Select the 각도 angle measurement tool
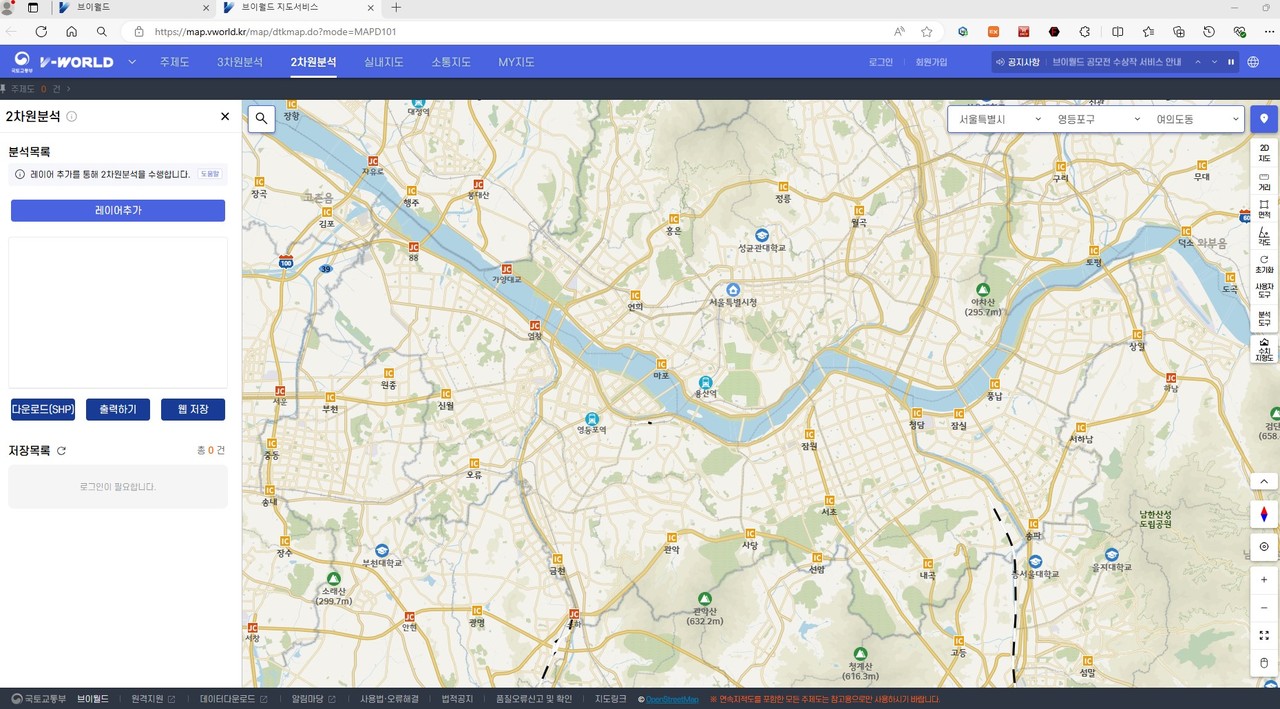1280x709 pixels. tap(1264, 237)
